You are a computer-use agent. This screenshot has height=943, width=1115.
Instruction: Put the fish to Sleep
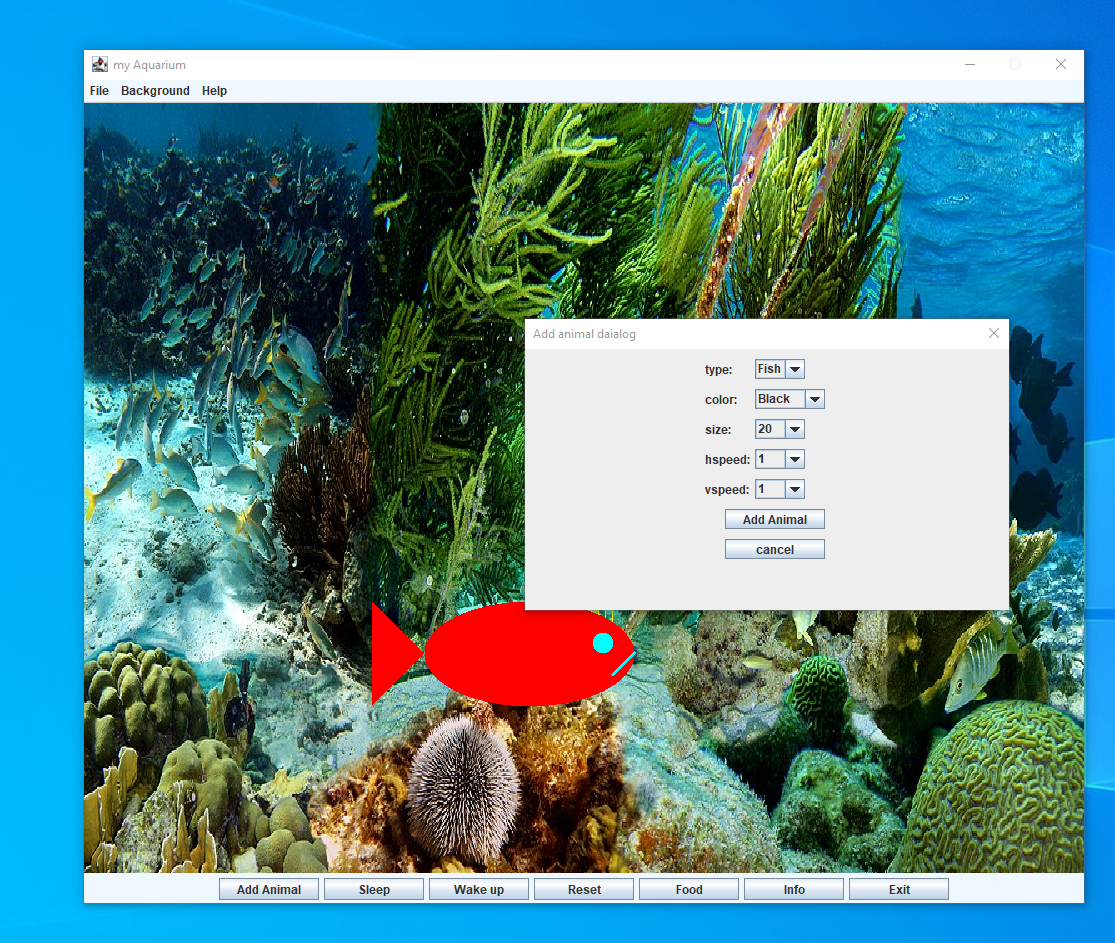(x=373, y=888)
